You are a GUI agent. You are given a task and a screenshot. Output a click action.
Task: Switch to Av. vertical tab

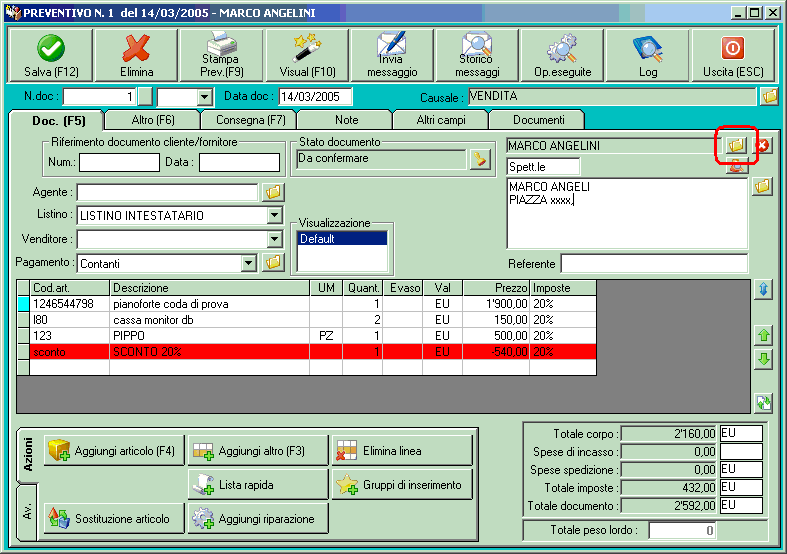(x=27, y=512)
